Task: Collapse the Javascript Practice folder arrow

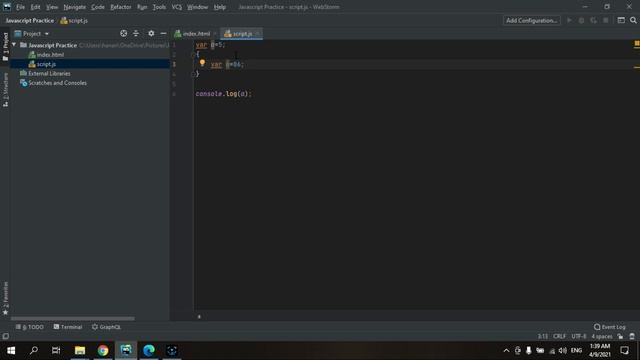Action: [x=14, y=45]
